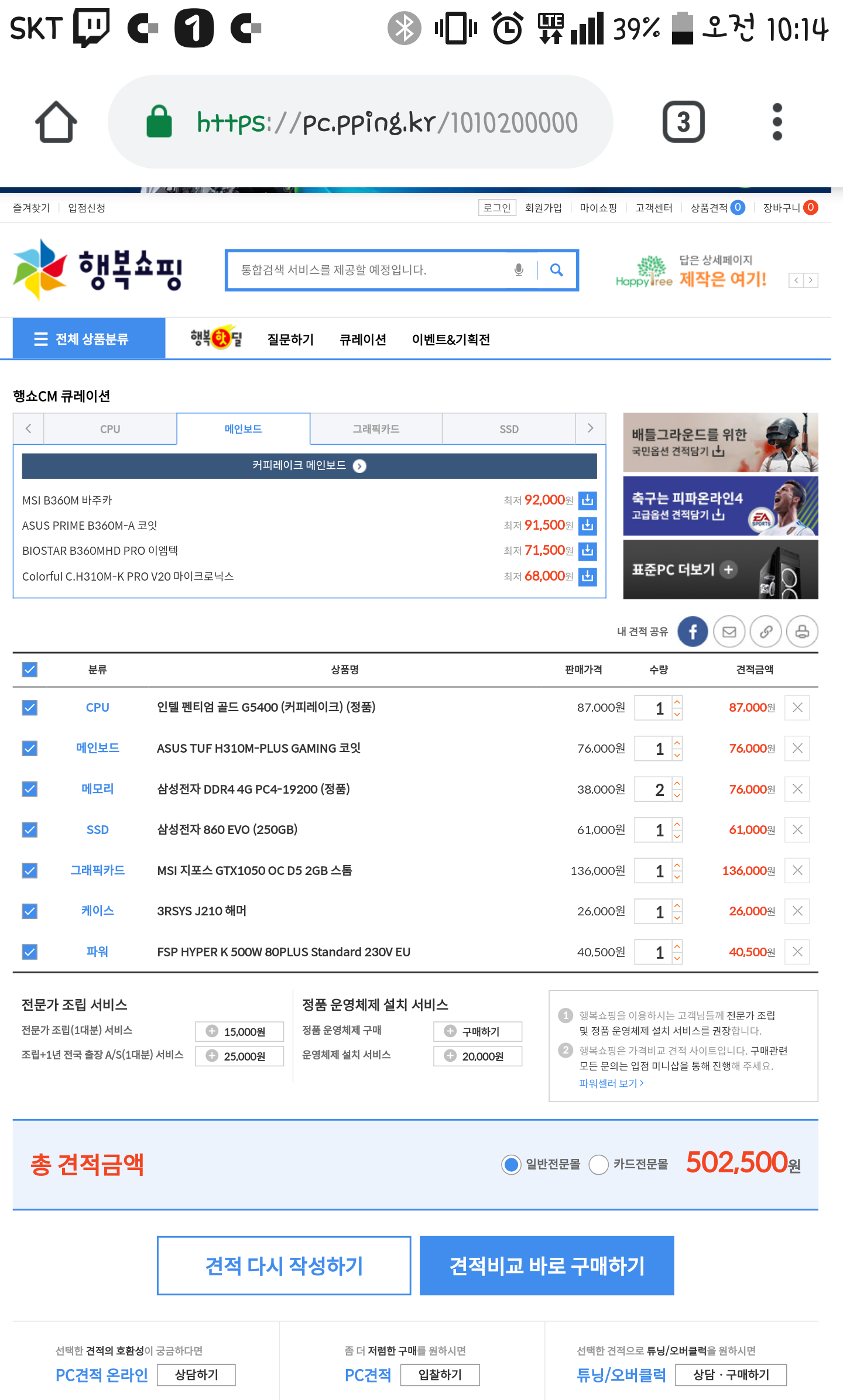Tap the magnifier search icon
Viewport: 843px width, 1400px height.
(x=557, y=270)
